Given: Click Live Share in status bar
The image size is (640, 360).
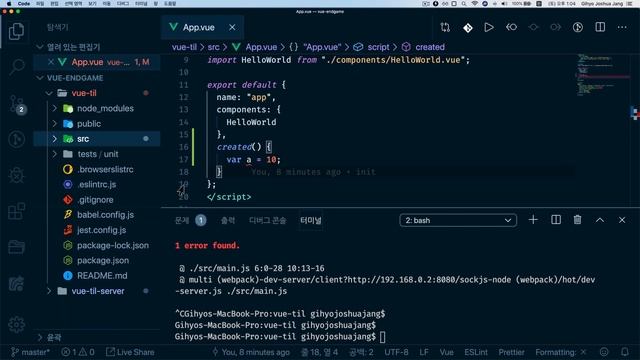Looking at the screenshot, I should click(130, 352).
